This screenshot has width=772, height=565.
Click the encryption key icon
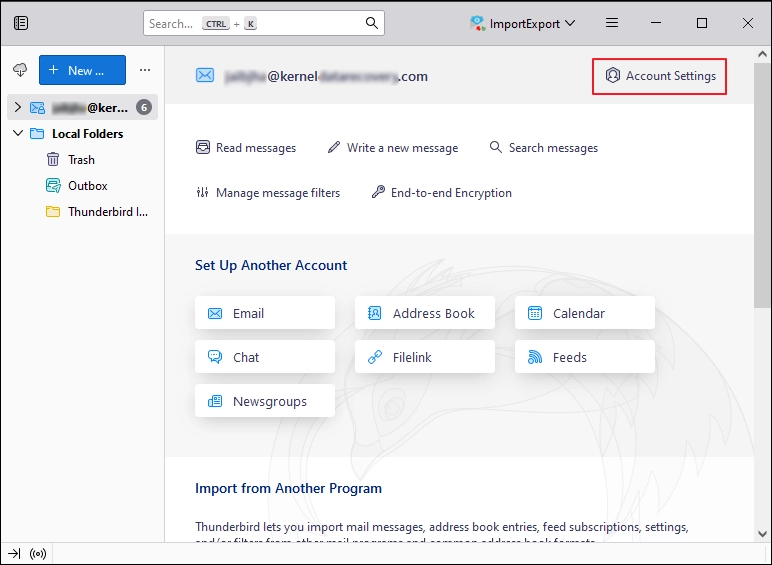[x=378, y=191]
